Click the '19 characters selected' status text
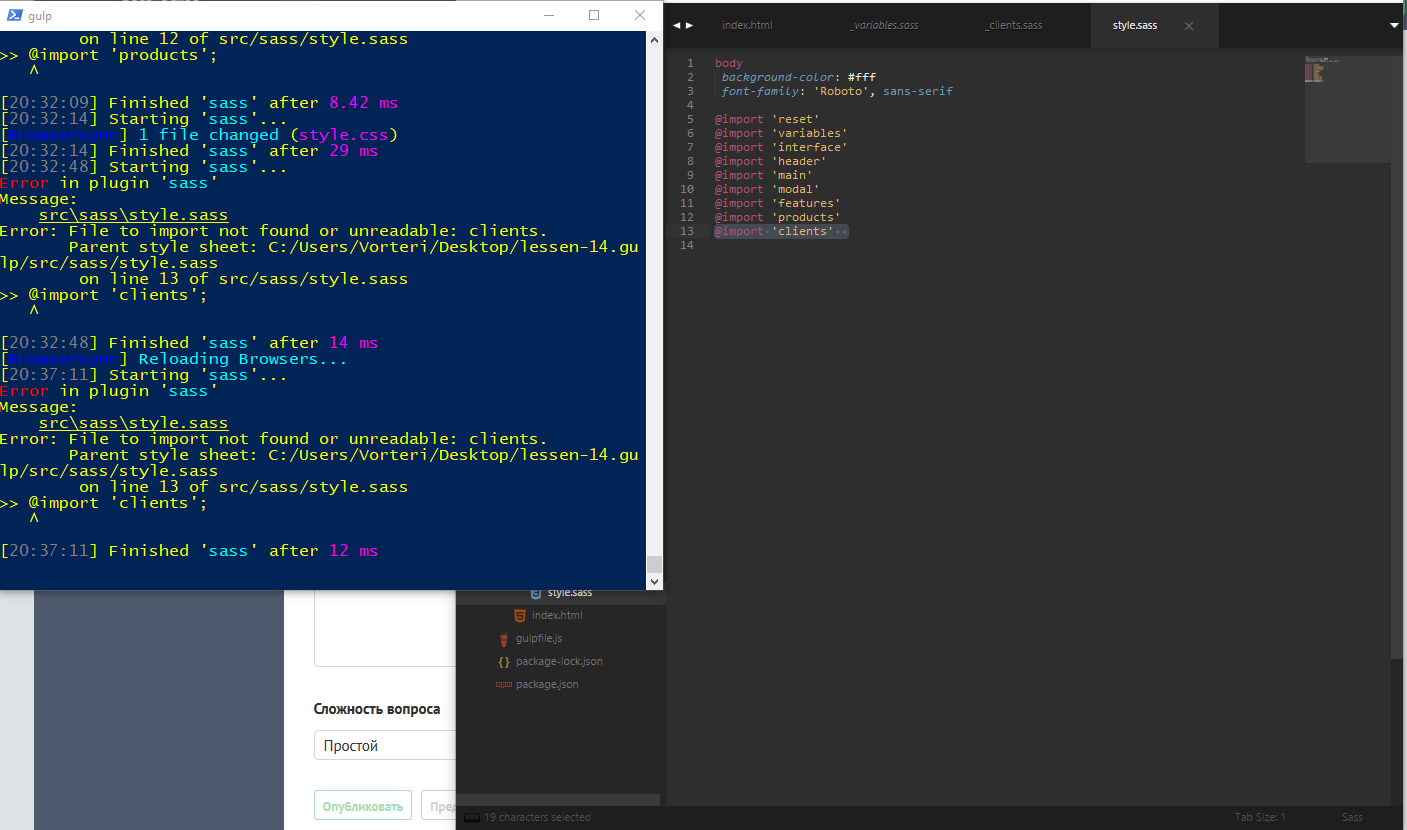The image size is (1407, 830). [537, 817]
